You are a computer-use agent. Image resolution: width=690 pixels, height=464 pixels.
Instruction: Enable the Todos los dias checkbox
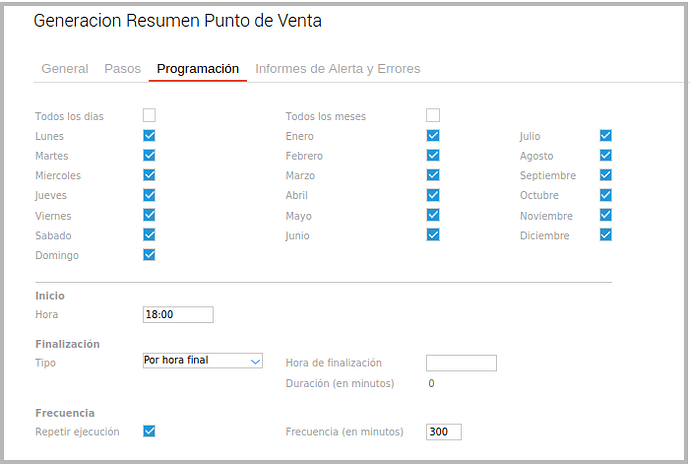coord(149,115)
